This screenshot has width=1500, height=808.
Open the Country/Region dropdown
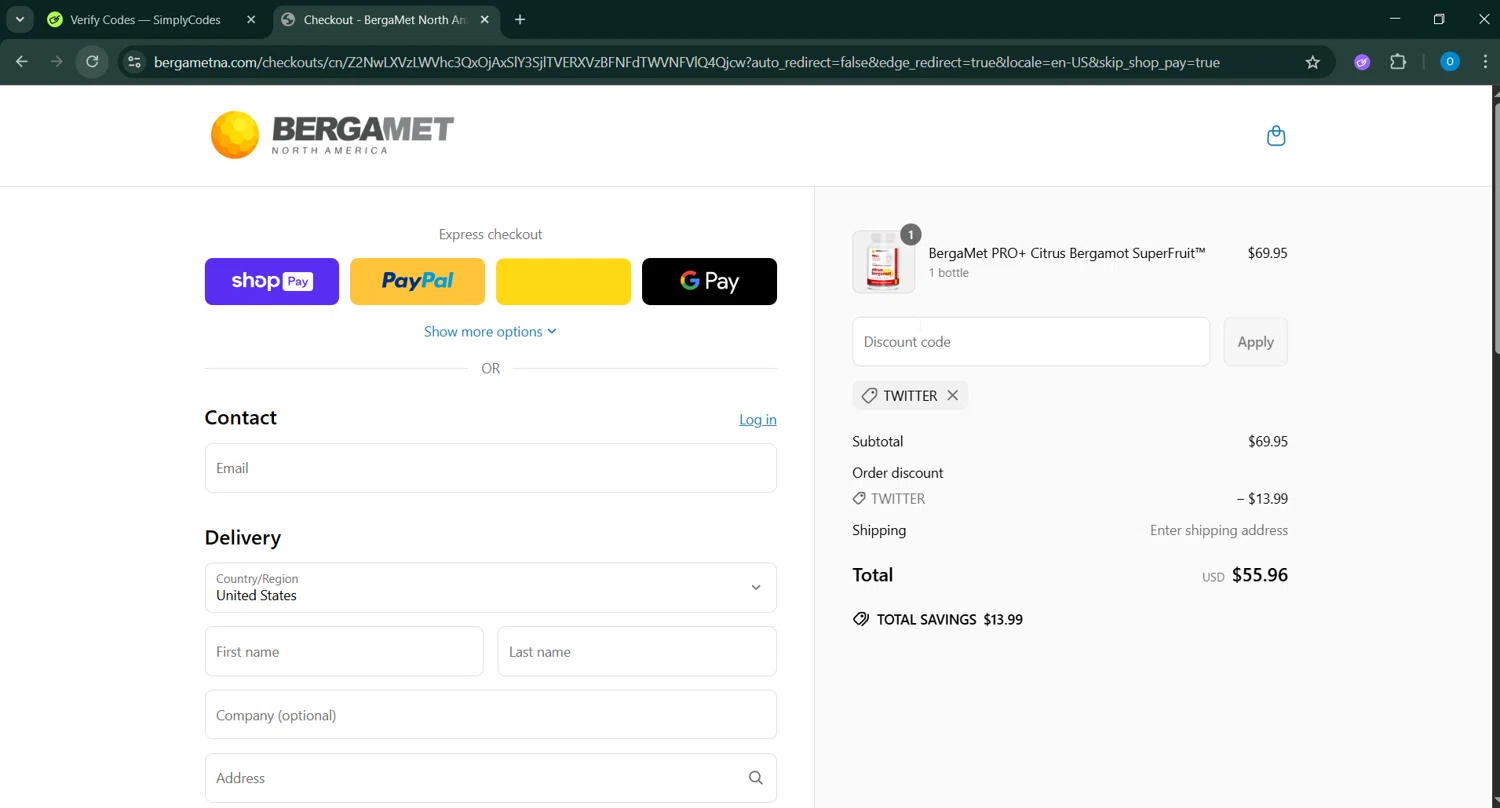[491, 587]
